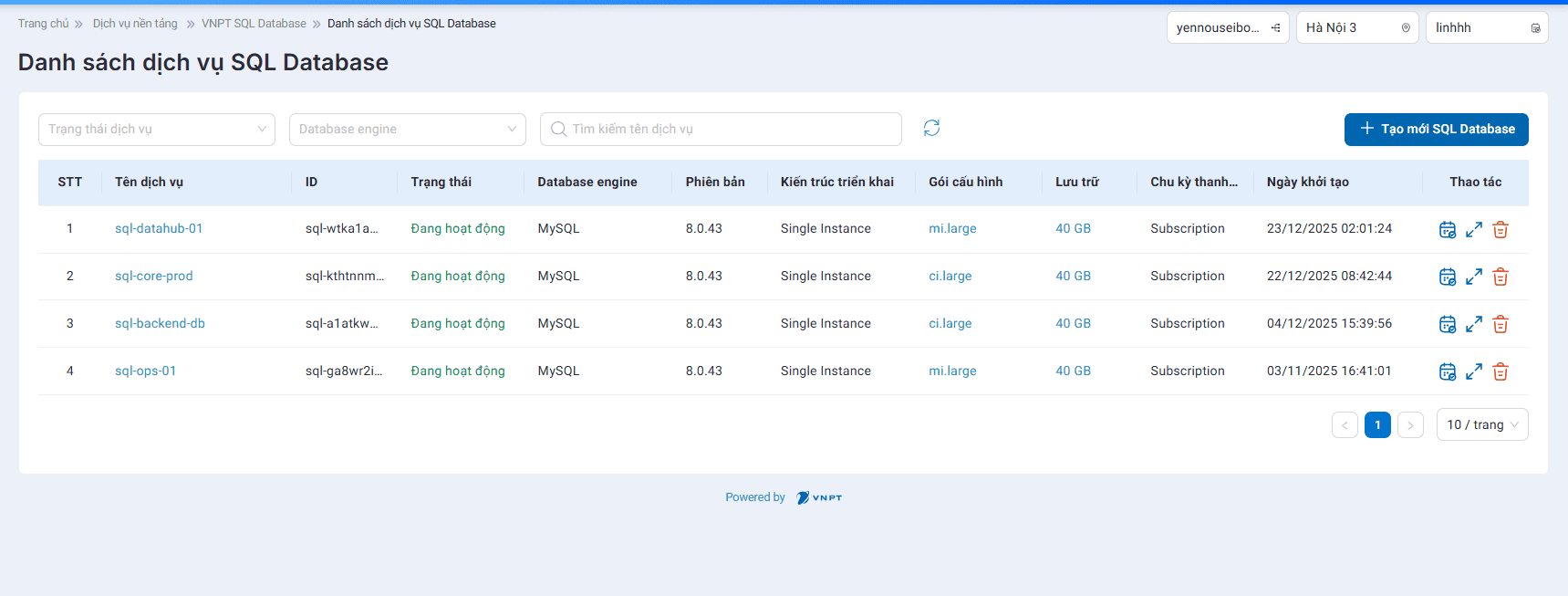Click Tạo mới SQL Database button
Image resolution: width=1568 pixels, height=596 pixels.
click(1436, 130)
